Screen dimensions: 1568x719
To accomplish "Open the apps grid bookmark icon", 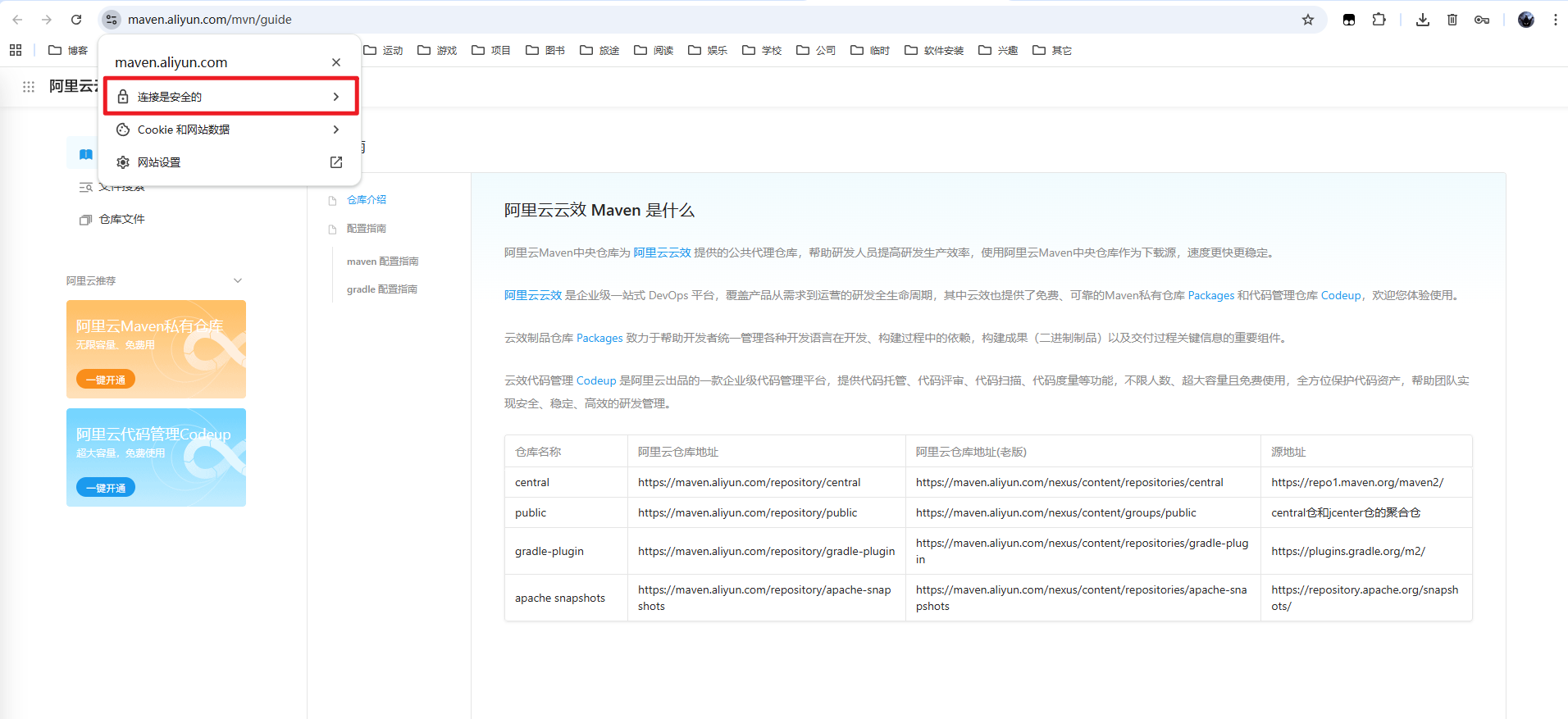I will pyautogui.click(x=16, y=50).
